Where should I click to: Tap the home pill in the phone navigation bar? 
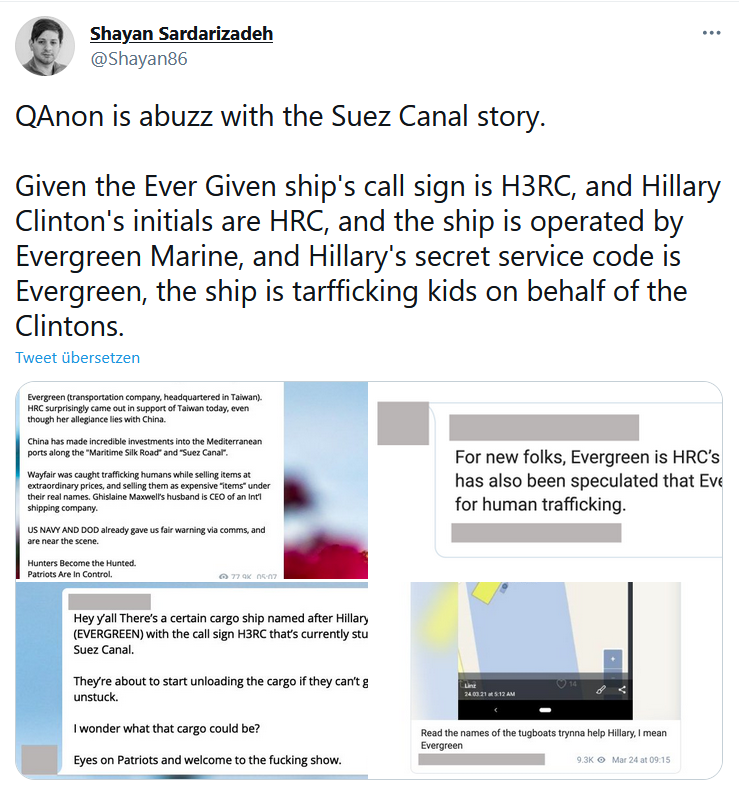(545, 710)
